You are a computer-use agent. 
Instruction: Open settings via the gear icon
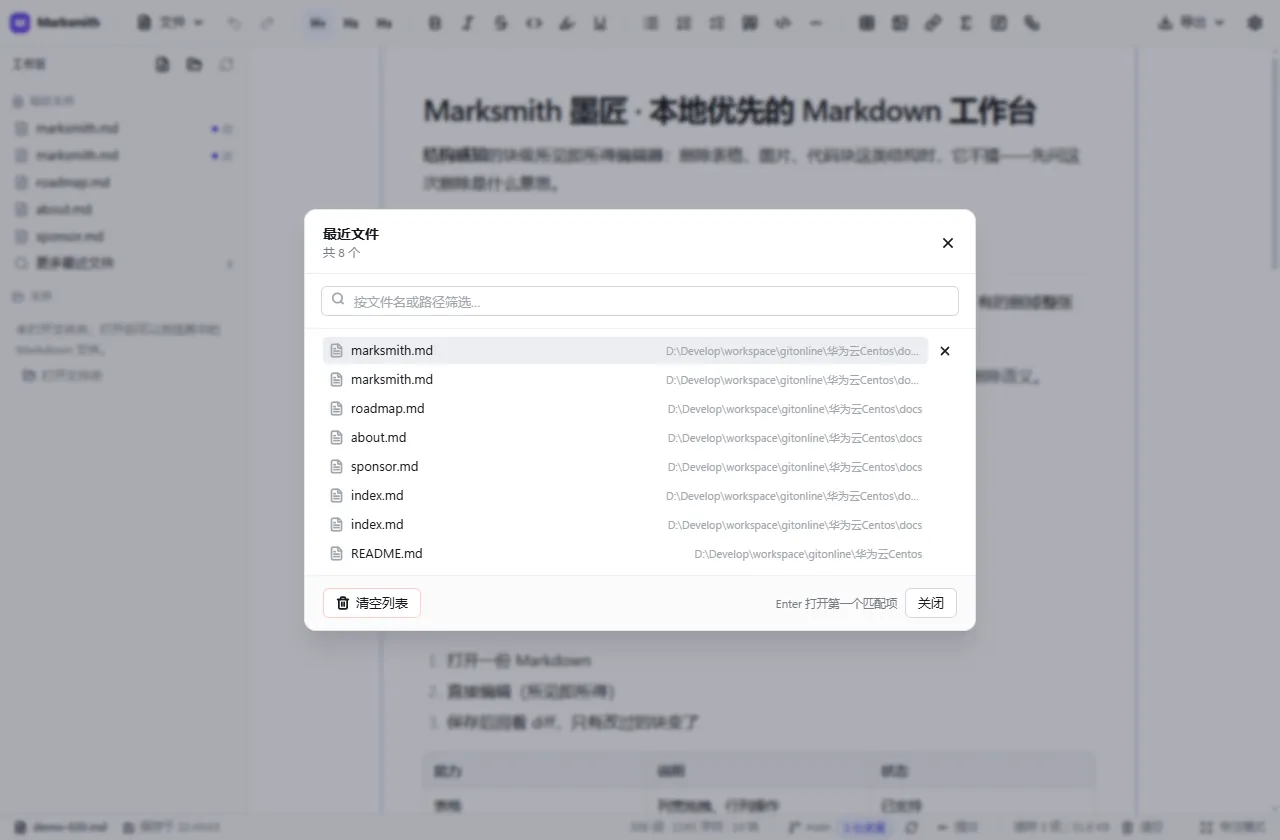point(1255,23)
